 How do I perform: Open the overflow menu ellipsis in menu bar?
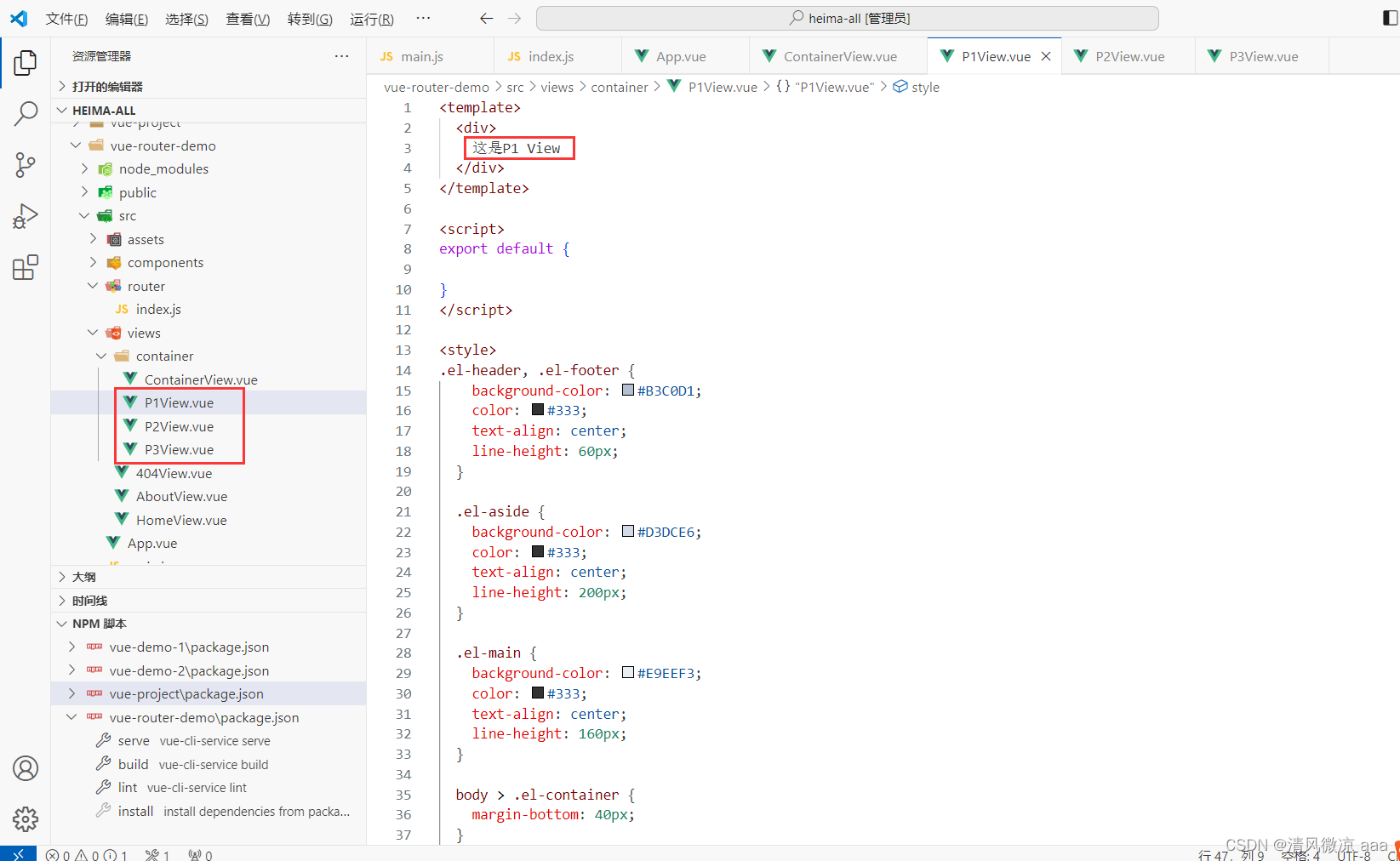[x=423, y=18]
